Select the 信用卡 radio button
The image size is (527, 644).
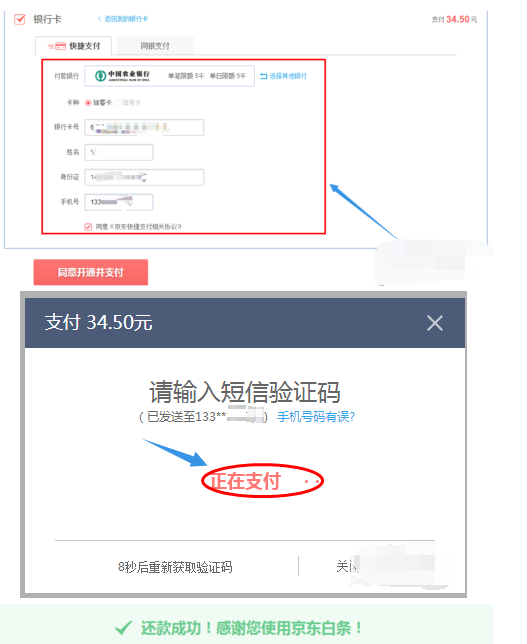pyautogui.click(x=117, y=103)
